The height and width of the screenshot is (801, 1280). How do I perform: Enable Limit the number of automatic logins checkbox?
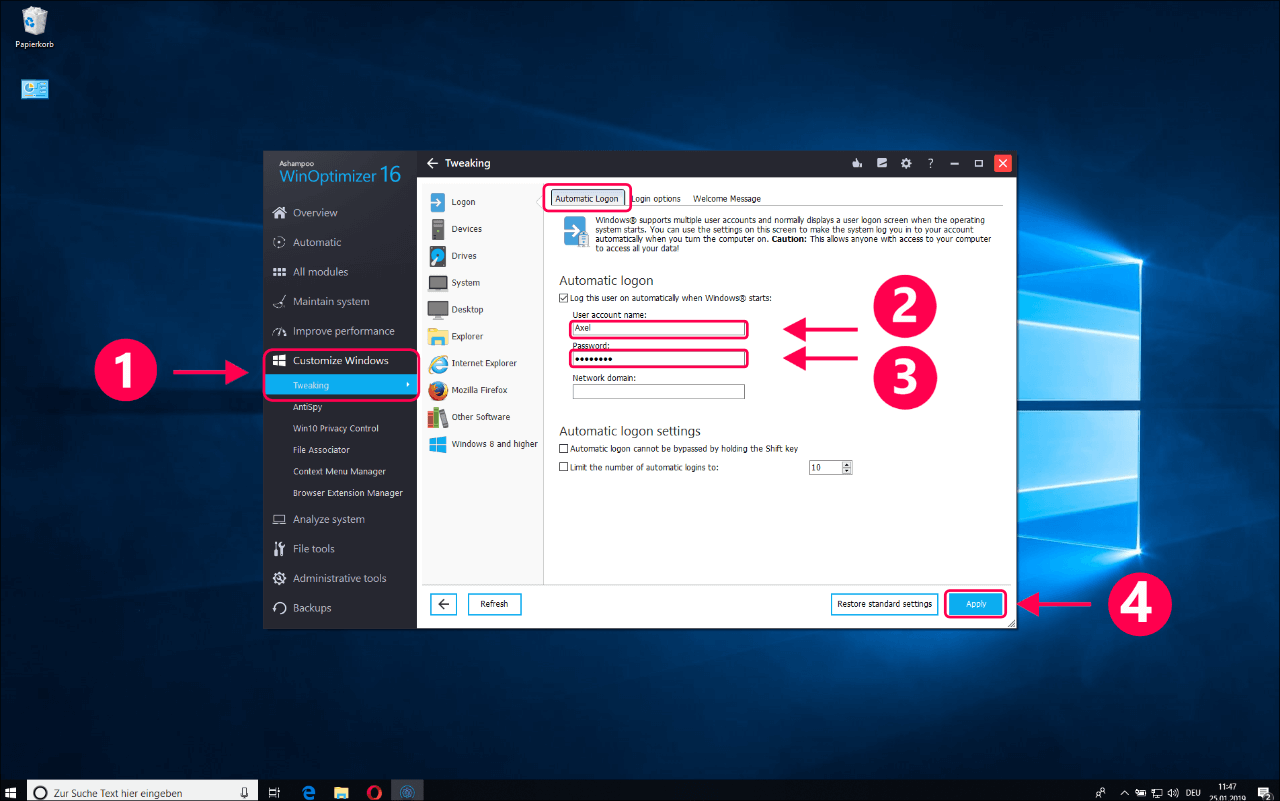coord(563,467)
